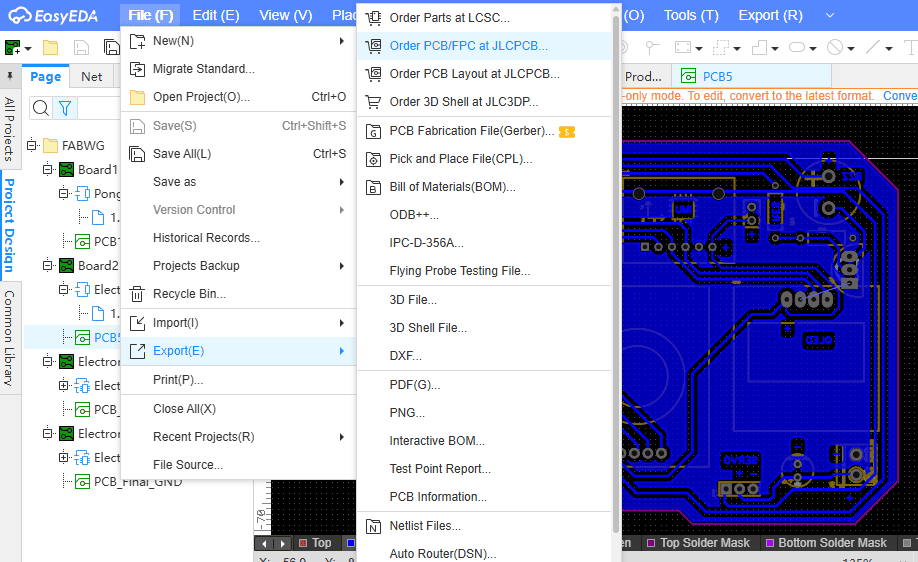Choose Migrate Standard... menu entry
The height and width of the screenshot is (562, 918).
[238, 69]
